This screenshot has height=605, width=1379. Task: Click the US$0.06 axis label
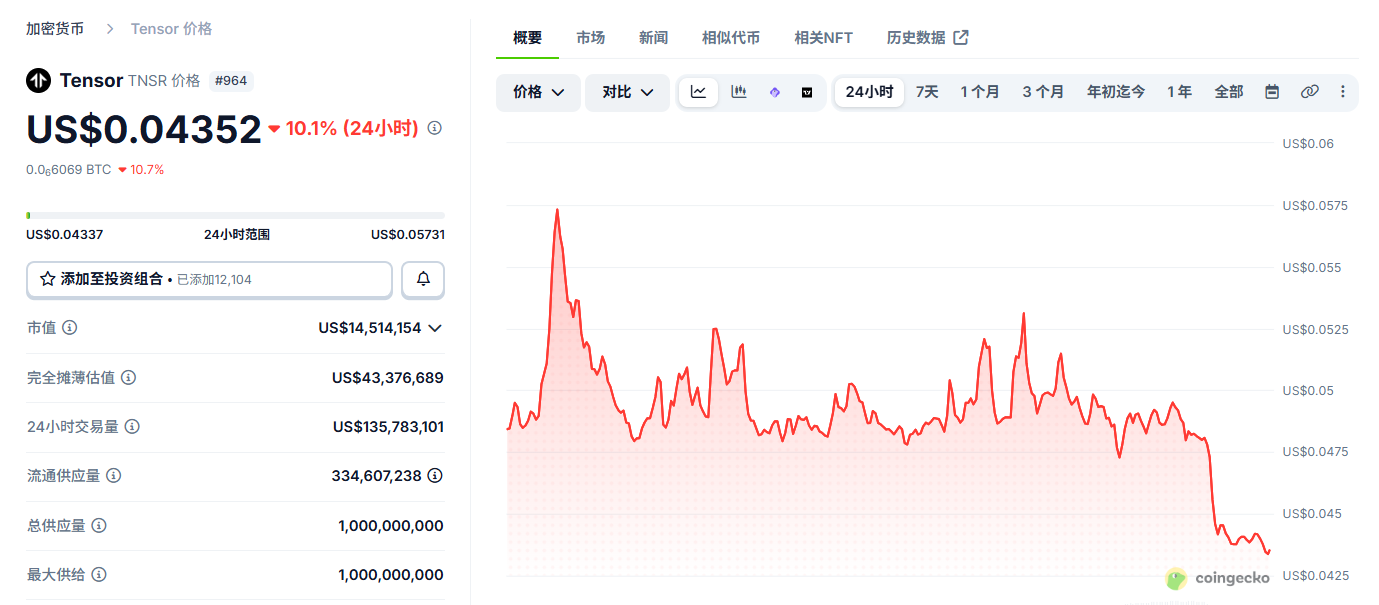point(1308,144)
